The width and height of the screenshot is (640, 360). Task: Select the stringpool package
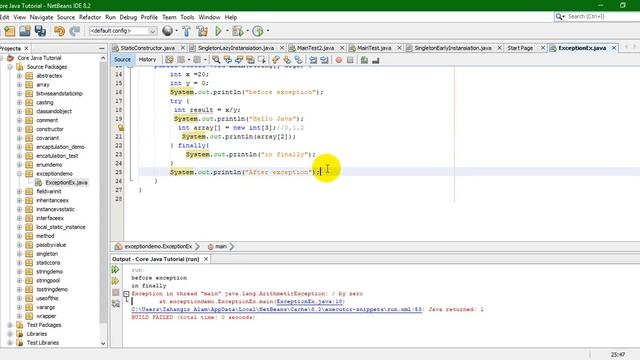[x=48, y=281]
